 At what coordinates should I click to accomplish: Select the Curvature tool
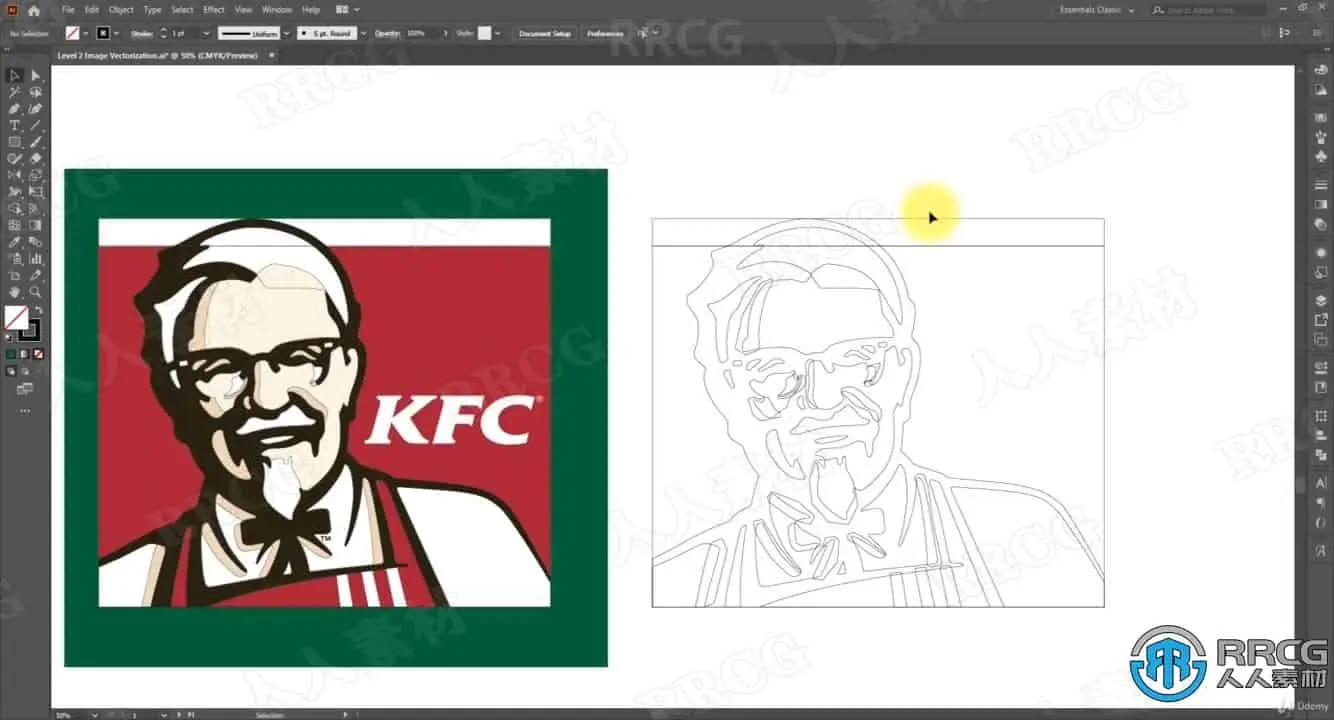pos(36,109)
